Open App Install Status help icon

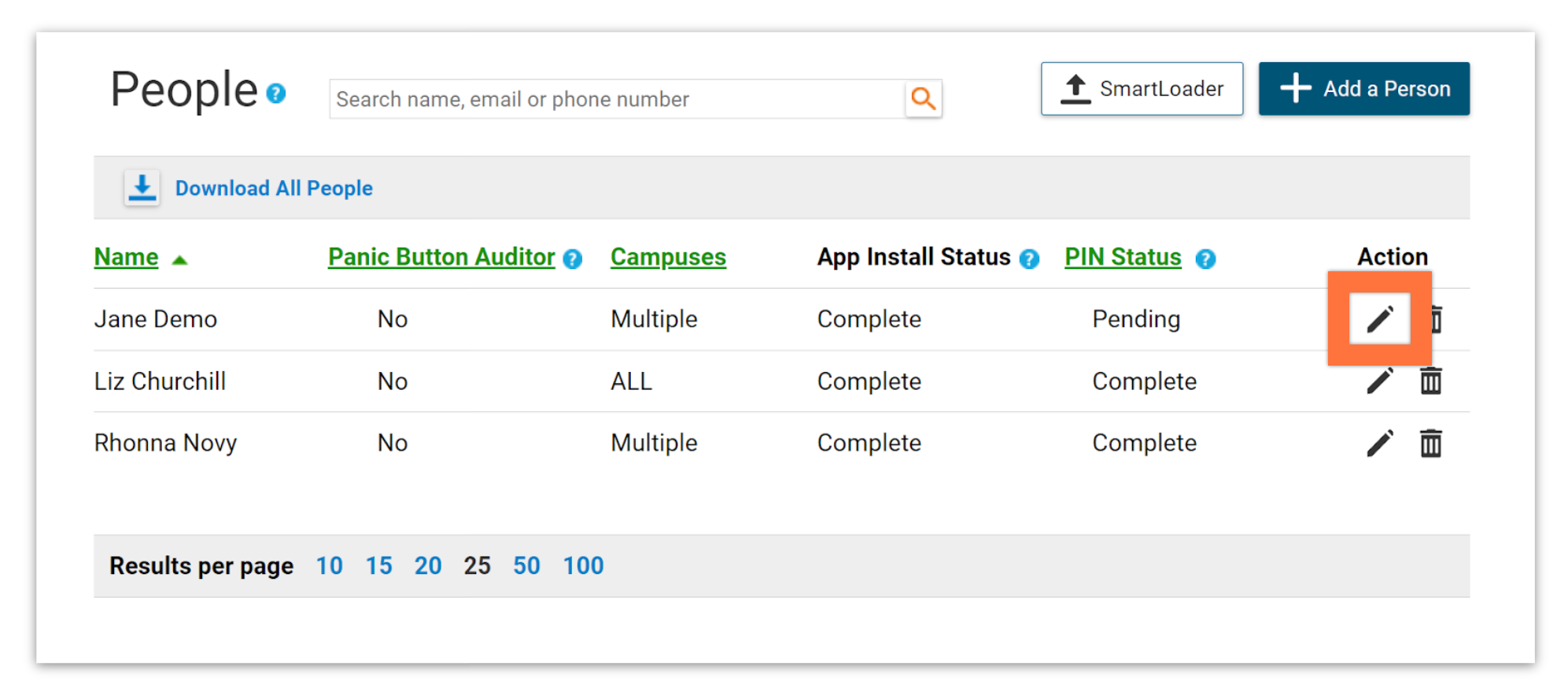click(1029, 259)
